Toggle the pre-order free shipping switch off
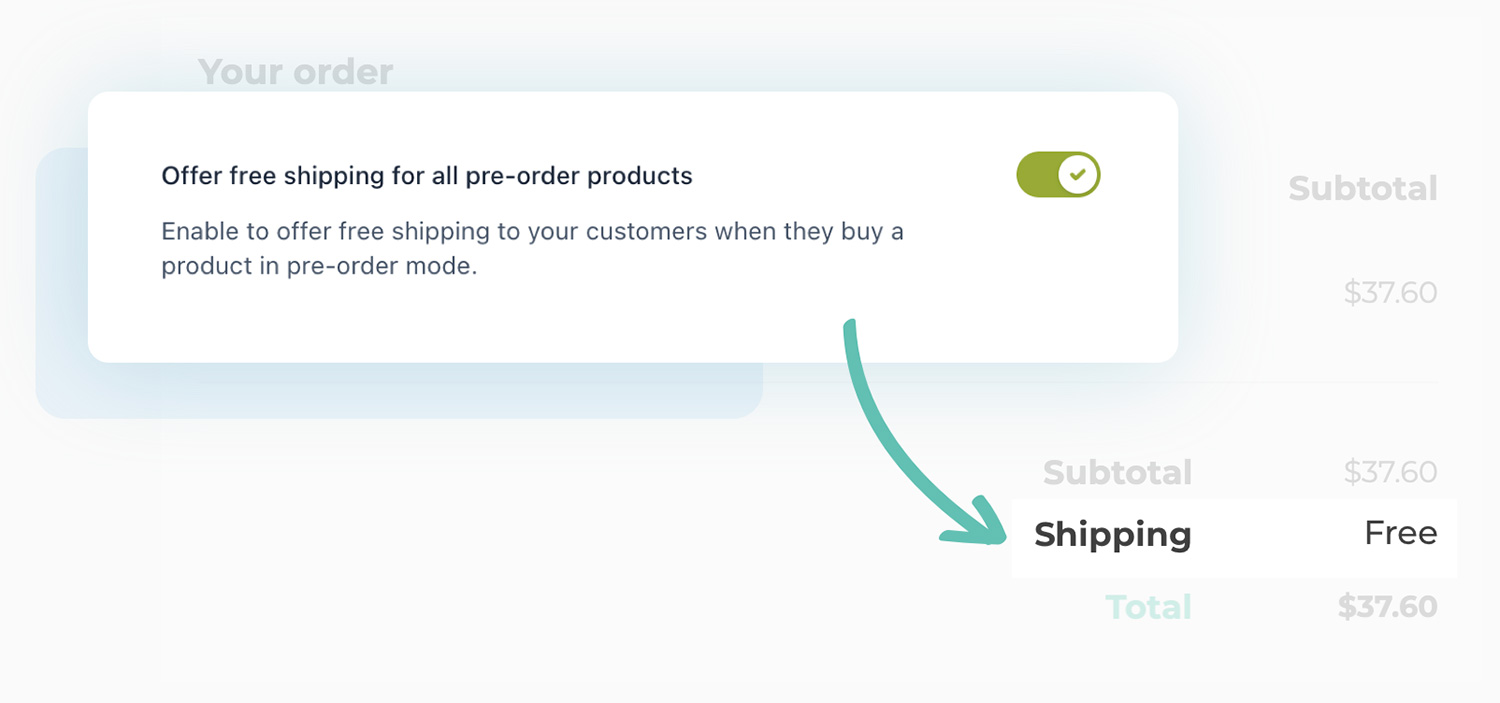This screenshot has width=1500, height=703. 1058,174
